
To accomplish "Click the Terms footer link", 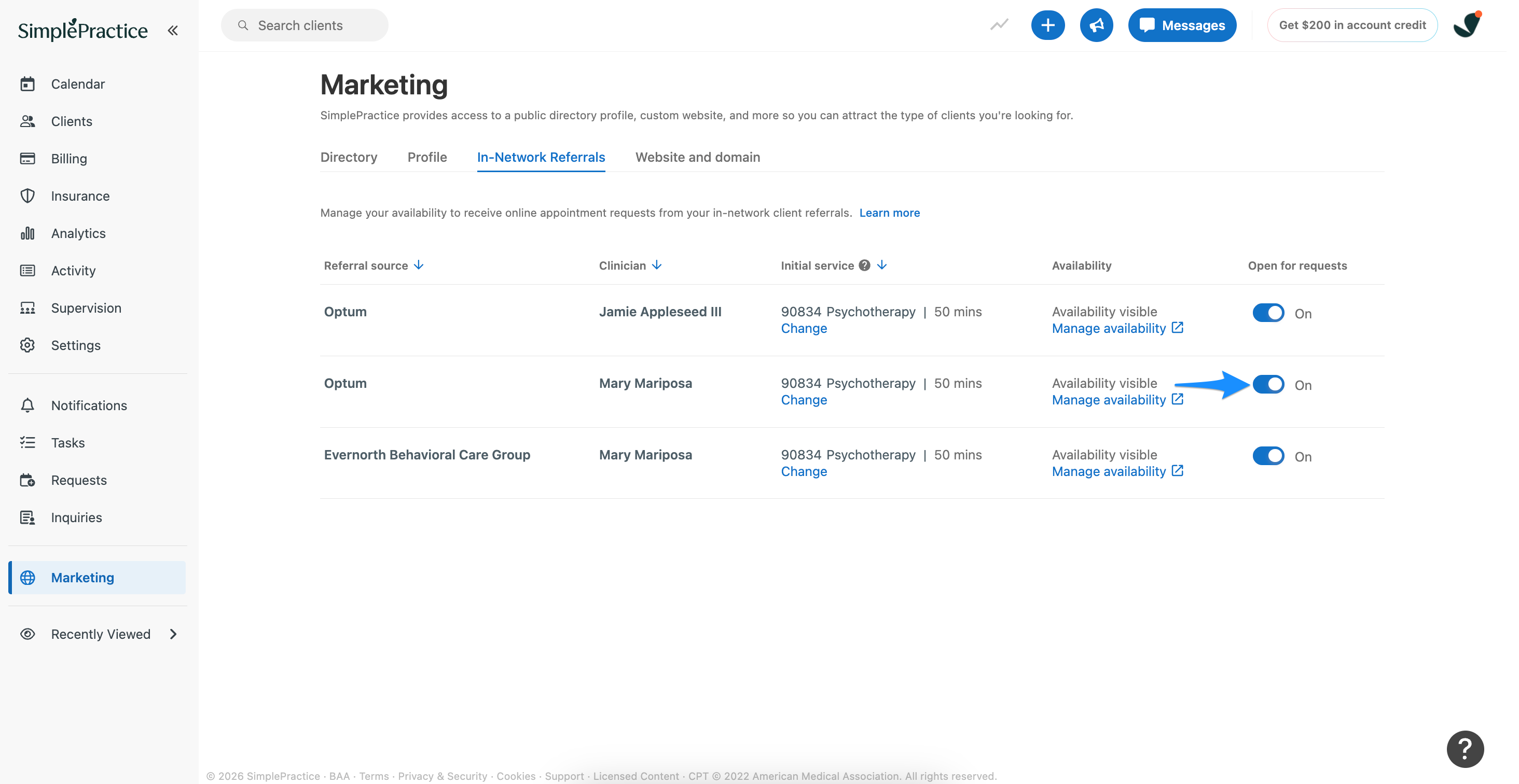I will click(x=374, y=776).
